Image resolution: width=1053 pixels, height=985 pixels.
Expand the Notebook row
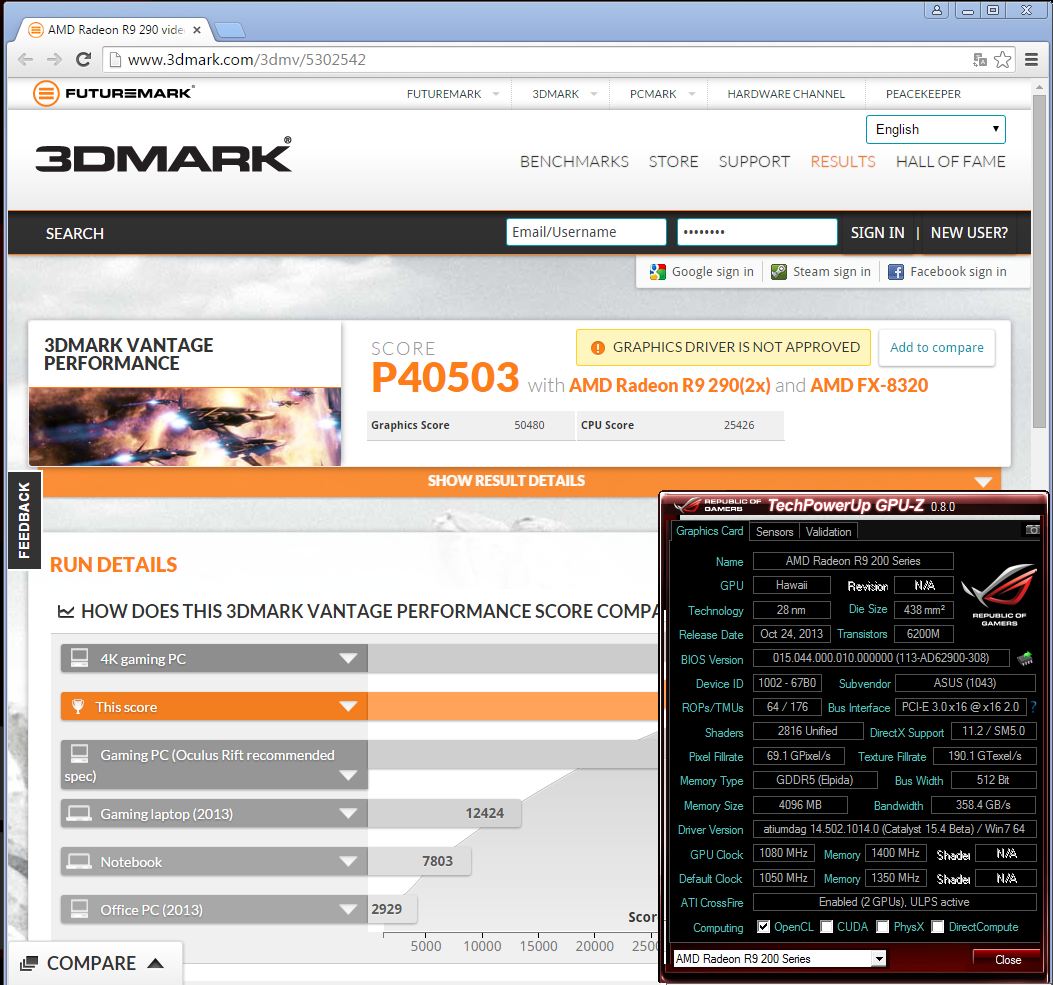(348, 861)
